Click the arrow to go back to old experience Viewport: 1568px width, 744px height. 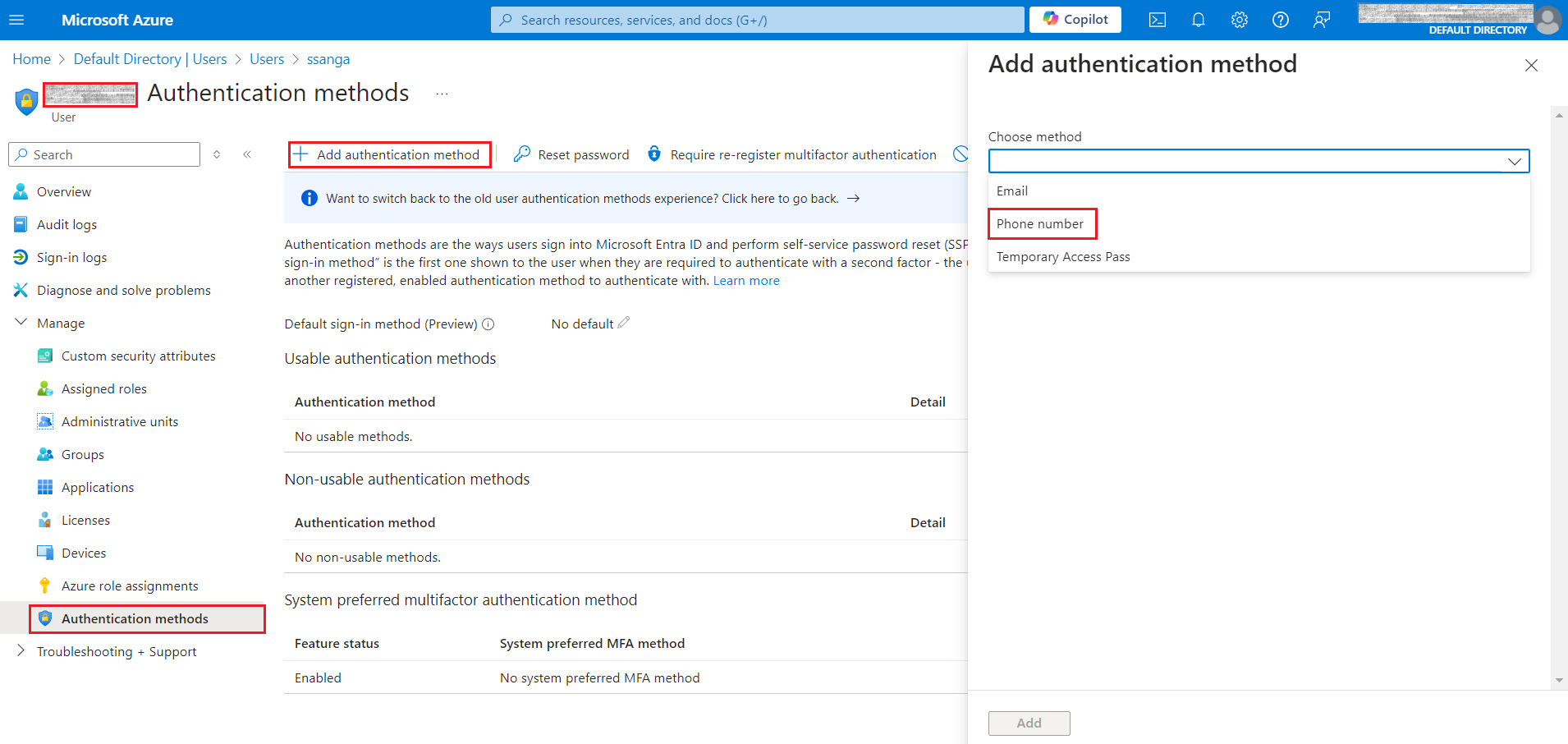(x=854, y=199)
